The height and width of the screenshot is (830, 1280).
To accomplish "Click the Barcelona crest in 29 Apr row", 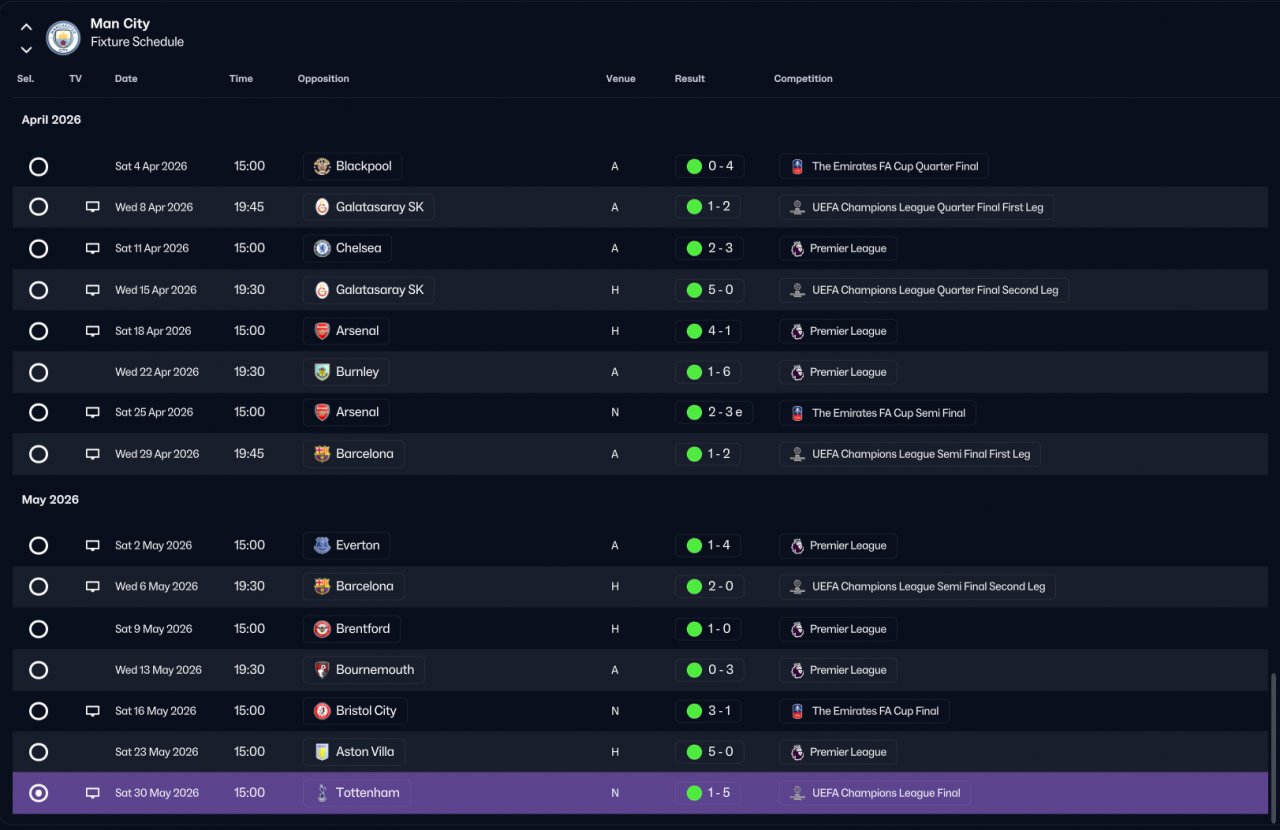I will click(x=322, y=454).
